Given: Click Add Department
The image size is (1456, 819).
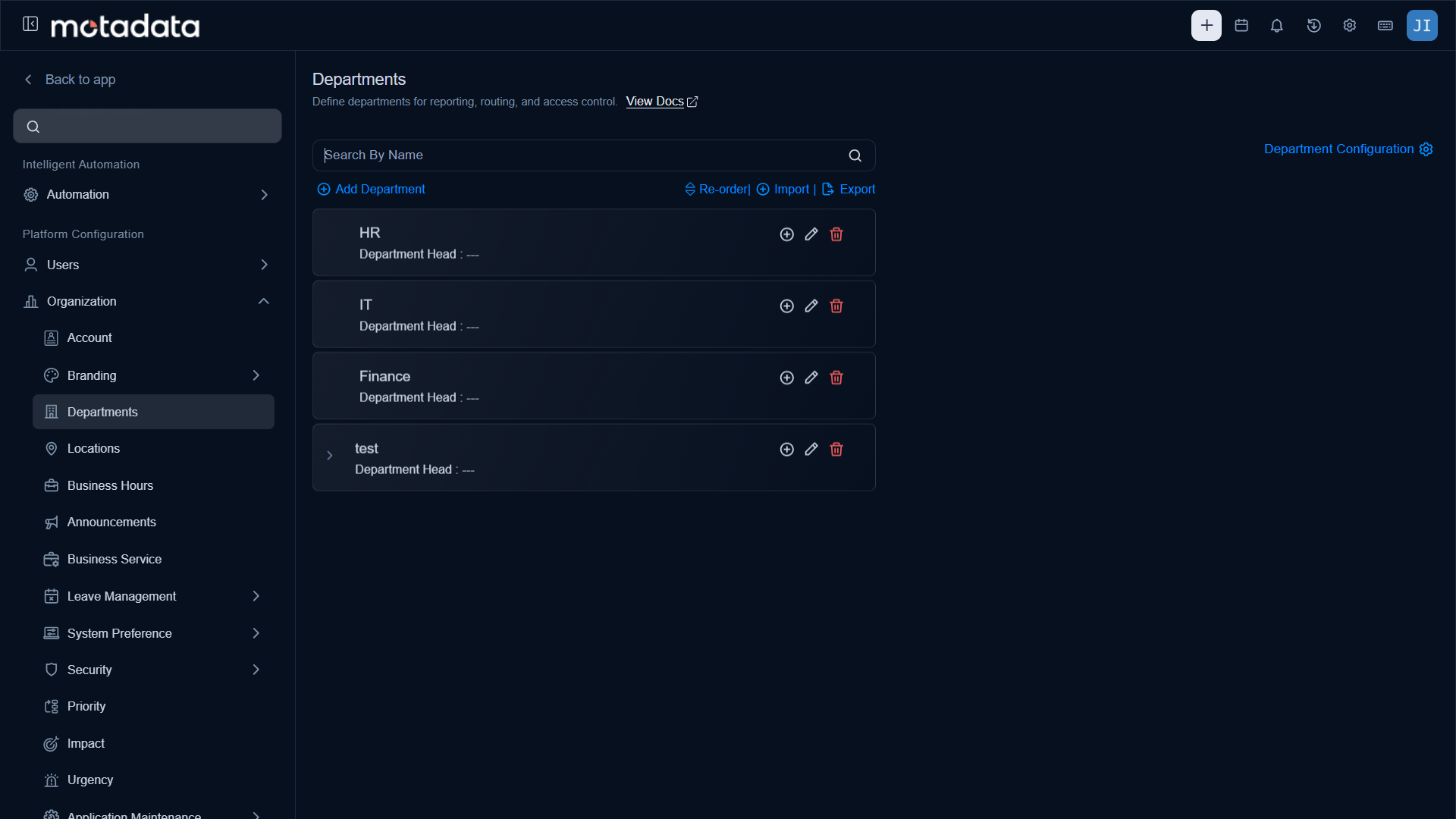Looking at the screenshot, I should (371, 190).
